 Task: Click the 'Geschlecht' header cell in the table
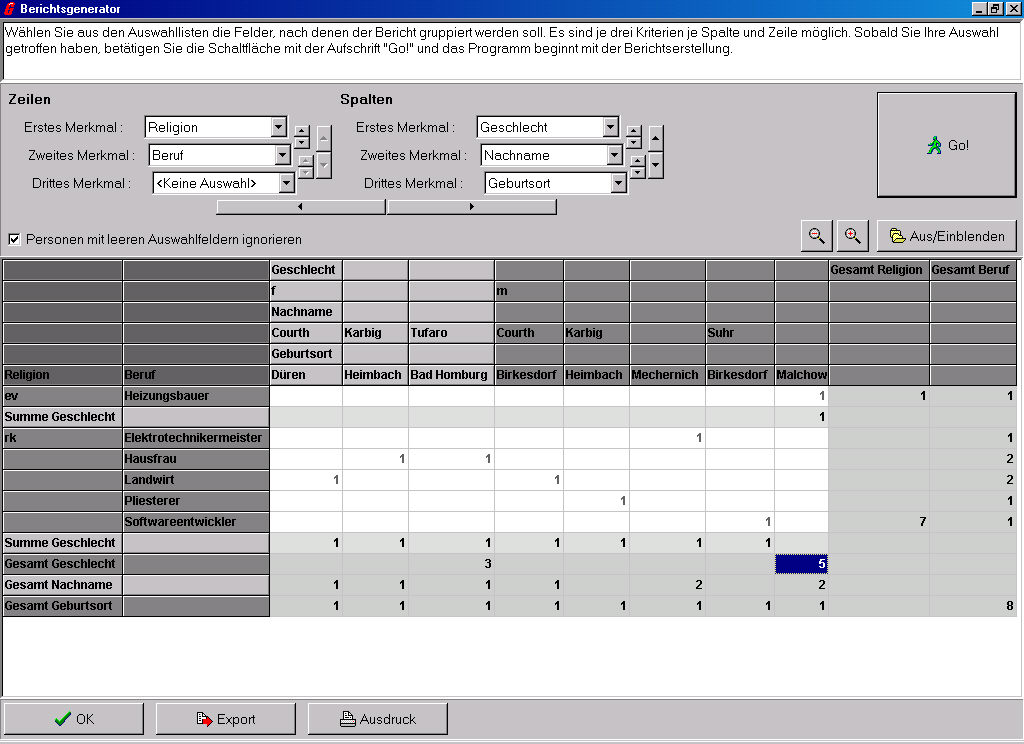(x=306, y=270)
